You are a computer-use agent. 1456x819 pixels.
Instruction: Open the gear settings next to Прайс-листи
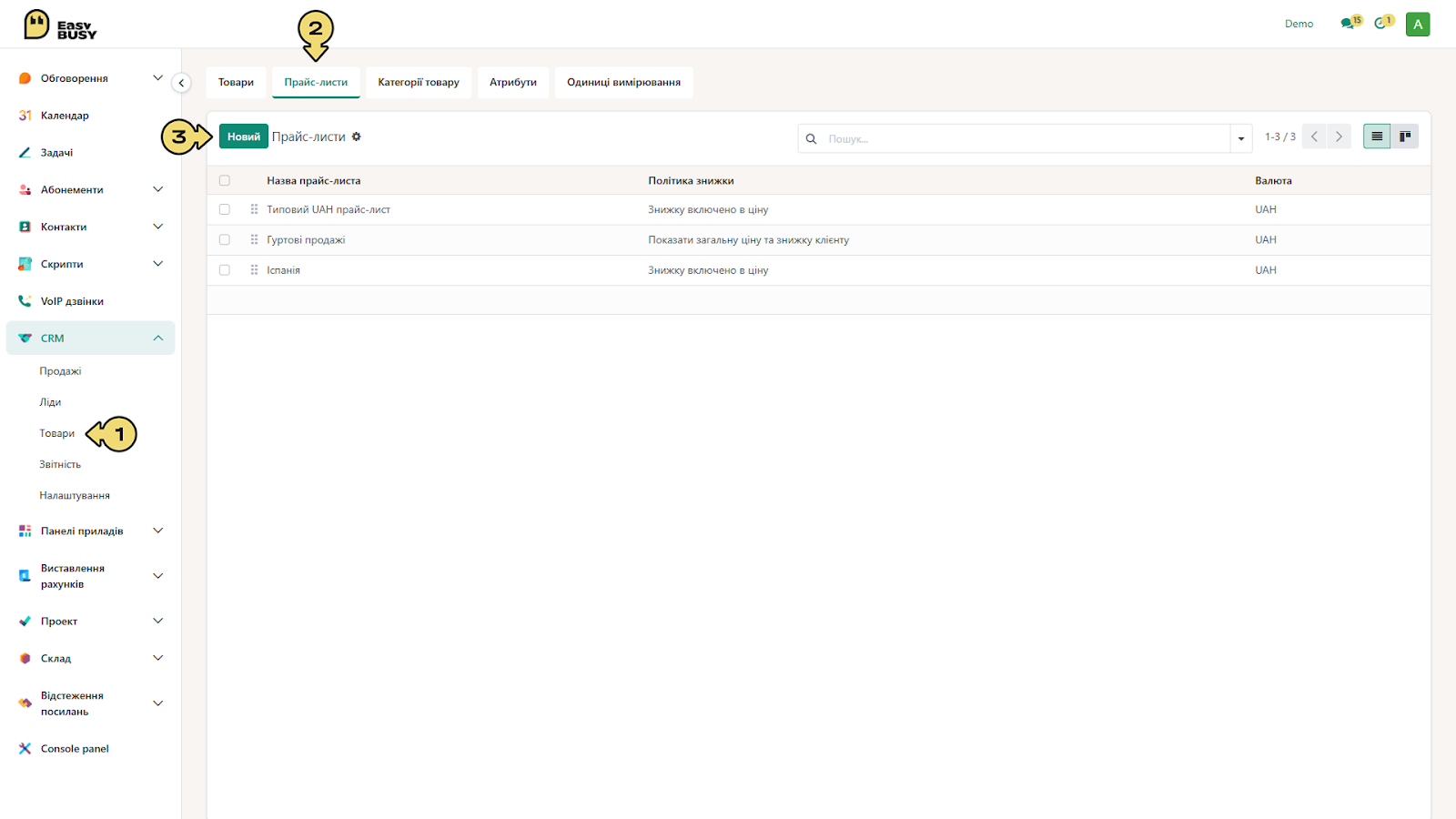[357, 136]
